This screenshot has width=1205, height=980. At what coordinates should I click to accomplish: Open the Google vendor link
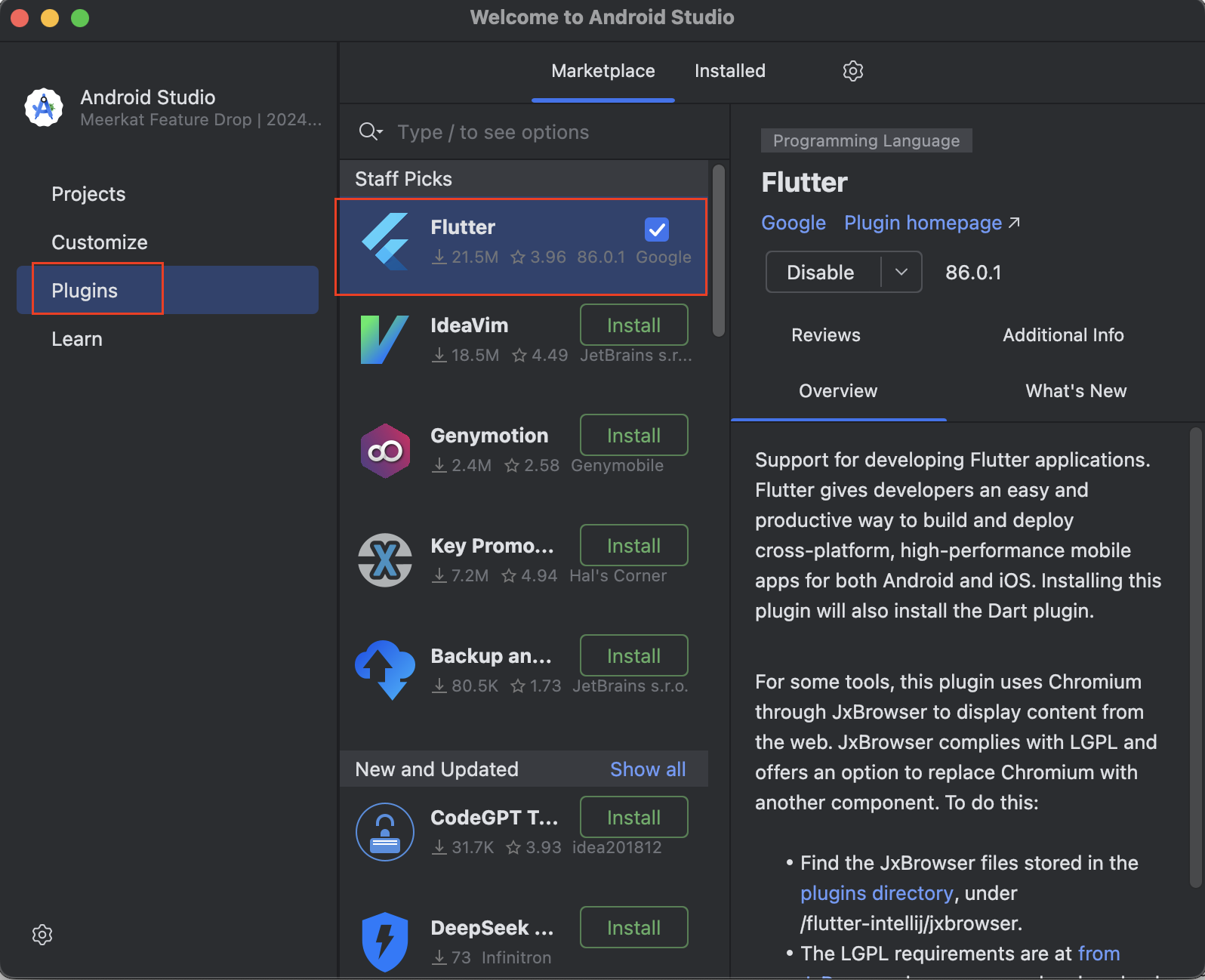click(x=794, y=223)
